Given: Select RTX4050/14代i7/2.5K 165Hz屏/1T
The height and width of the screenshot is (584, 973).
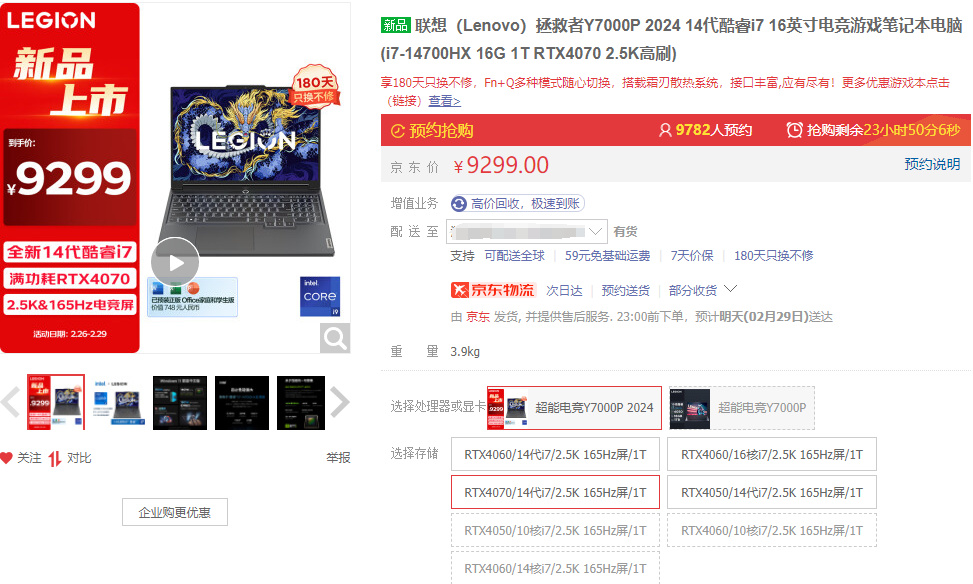Looking at the screenshot, I should [772, 493].
